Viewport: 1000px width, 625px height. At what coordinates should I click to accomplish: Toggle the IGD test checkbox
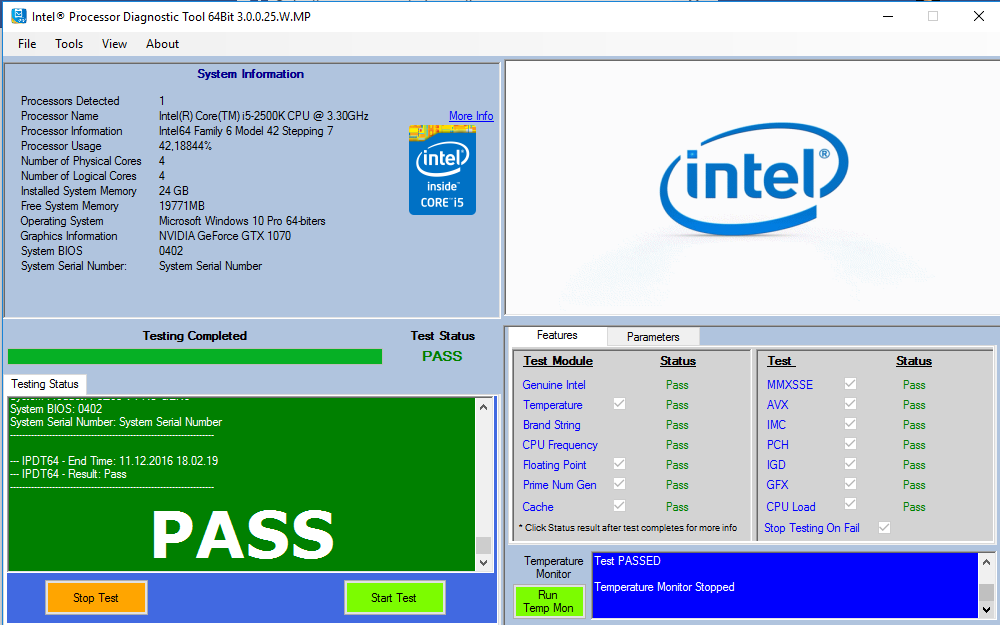tap(850, 464)
